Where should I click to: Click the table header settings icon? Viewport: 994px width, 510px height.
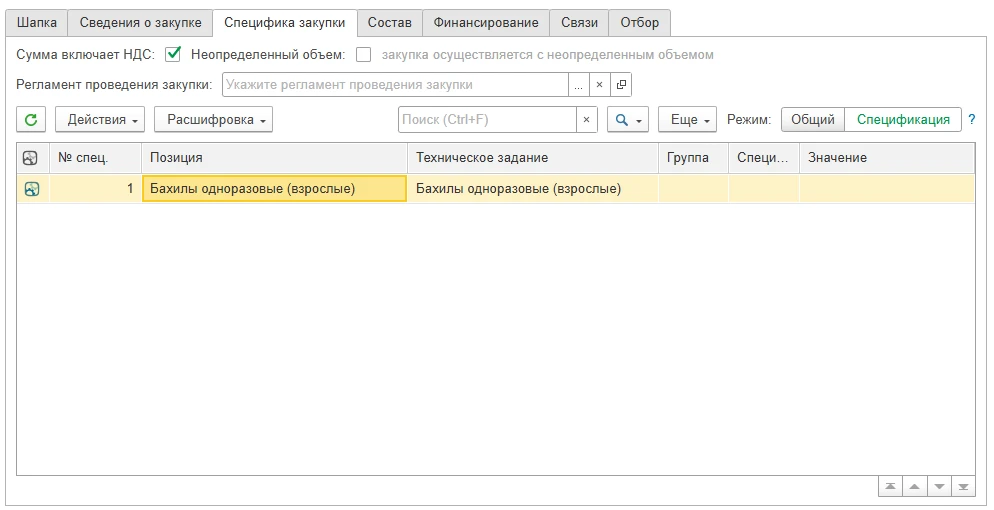pos(30,158)
